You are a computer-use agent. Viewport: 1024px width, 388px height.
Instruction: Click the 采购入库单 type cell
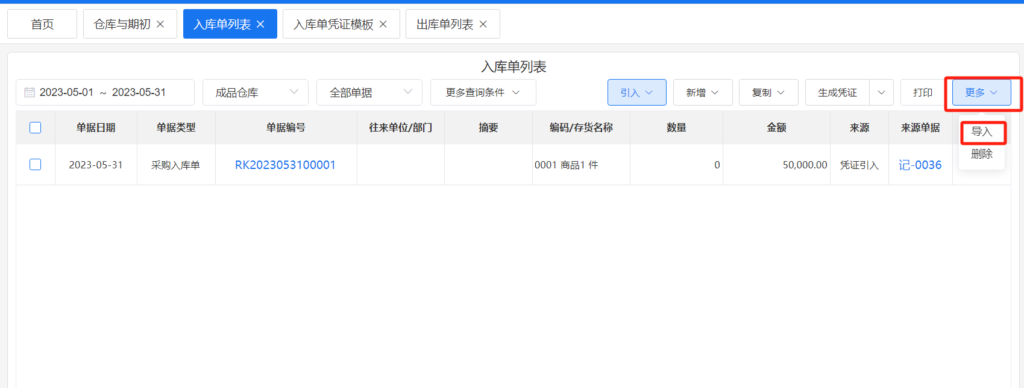(x=176, y=165)
